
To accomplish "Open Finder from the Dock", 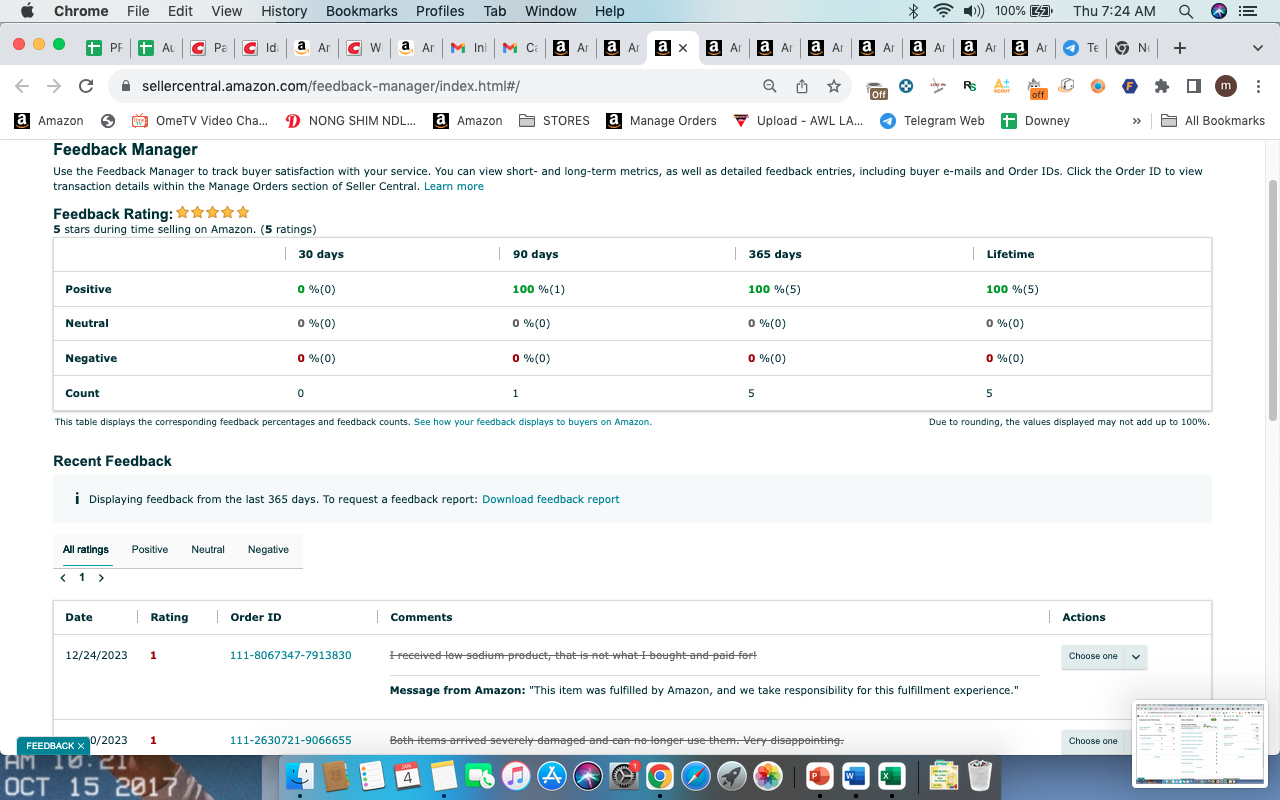I will (301, 776).
